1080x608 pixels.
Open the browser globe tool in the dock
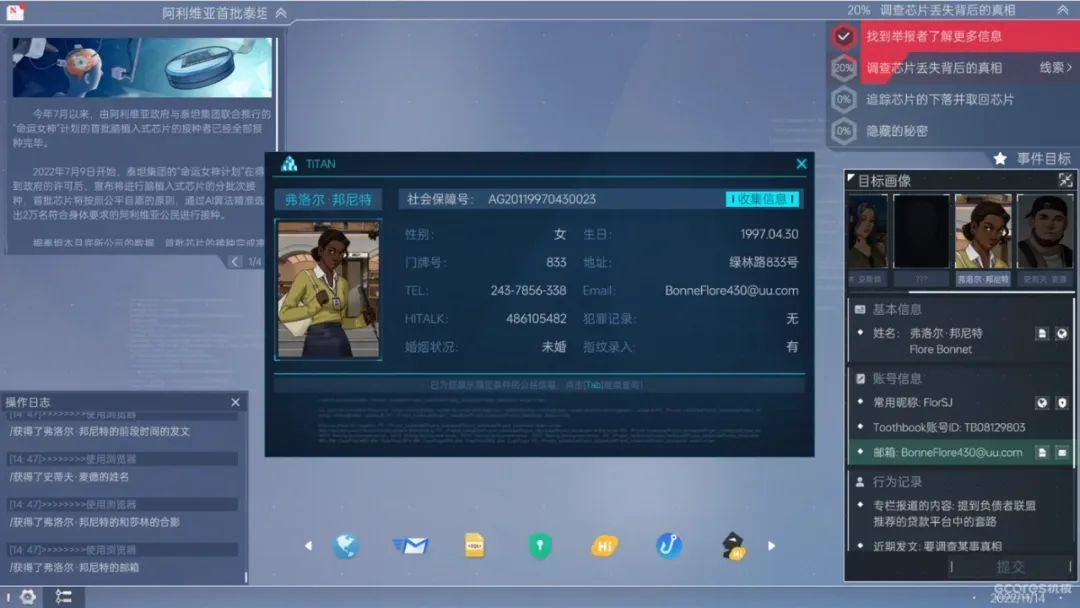345,546
